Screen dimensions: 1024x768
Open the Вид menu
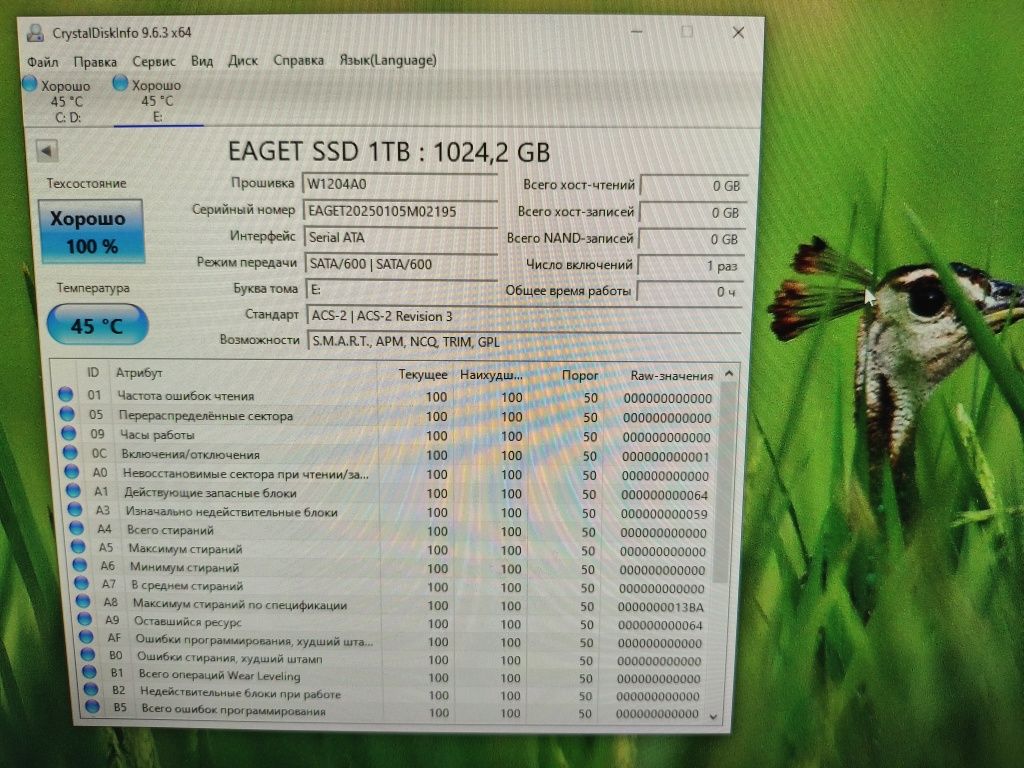202,61
